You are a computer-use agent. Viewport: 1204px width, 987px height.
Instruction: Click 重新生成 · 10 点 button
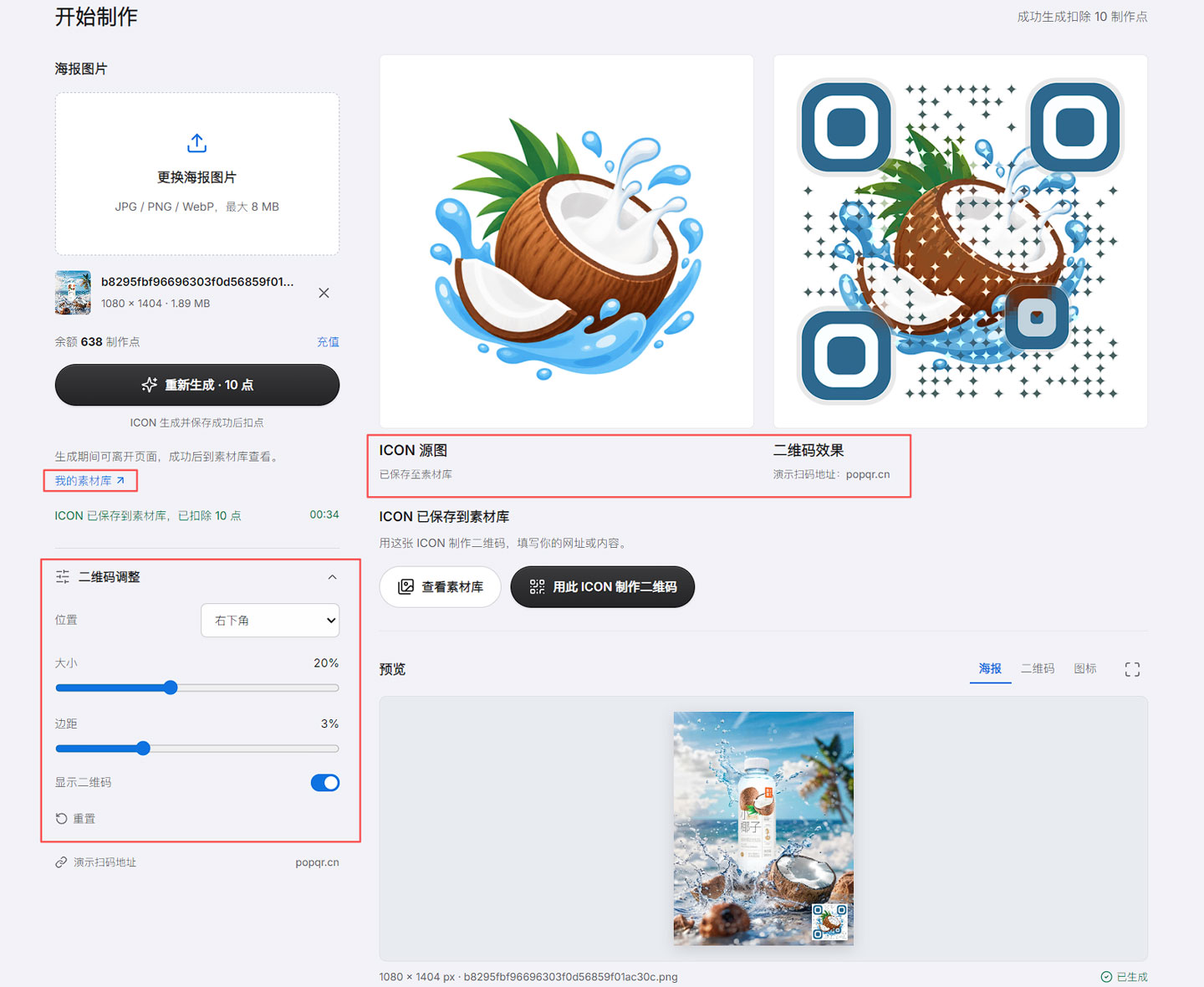[x=197, y=385]
